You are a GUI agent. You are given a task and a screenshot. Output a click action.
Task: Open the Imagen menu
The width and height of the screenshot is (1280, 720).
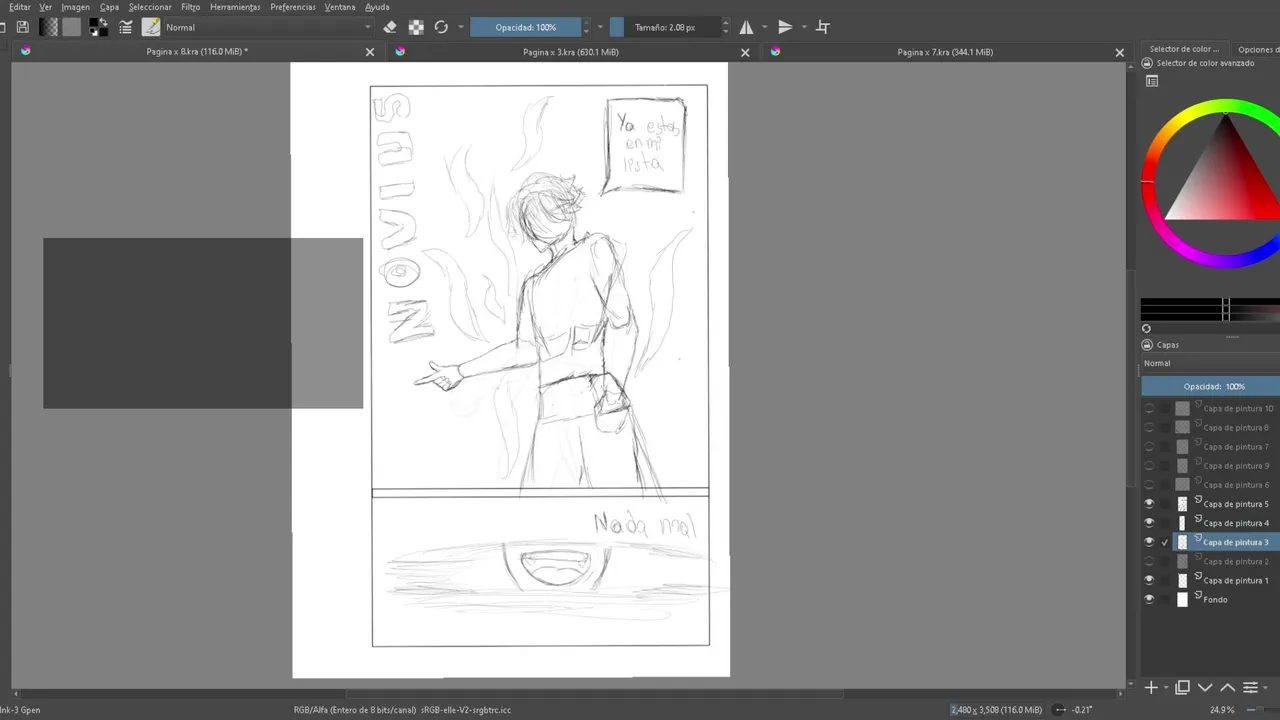[x=76, y=7]
